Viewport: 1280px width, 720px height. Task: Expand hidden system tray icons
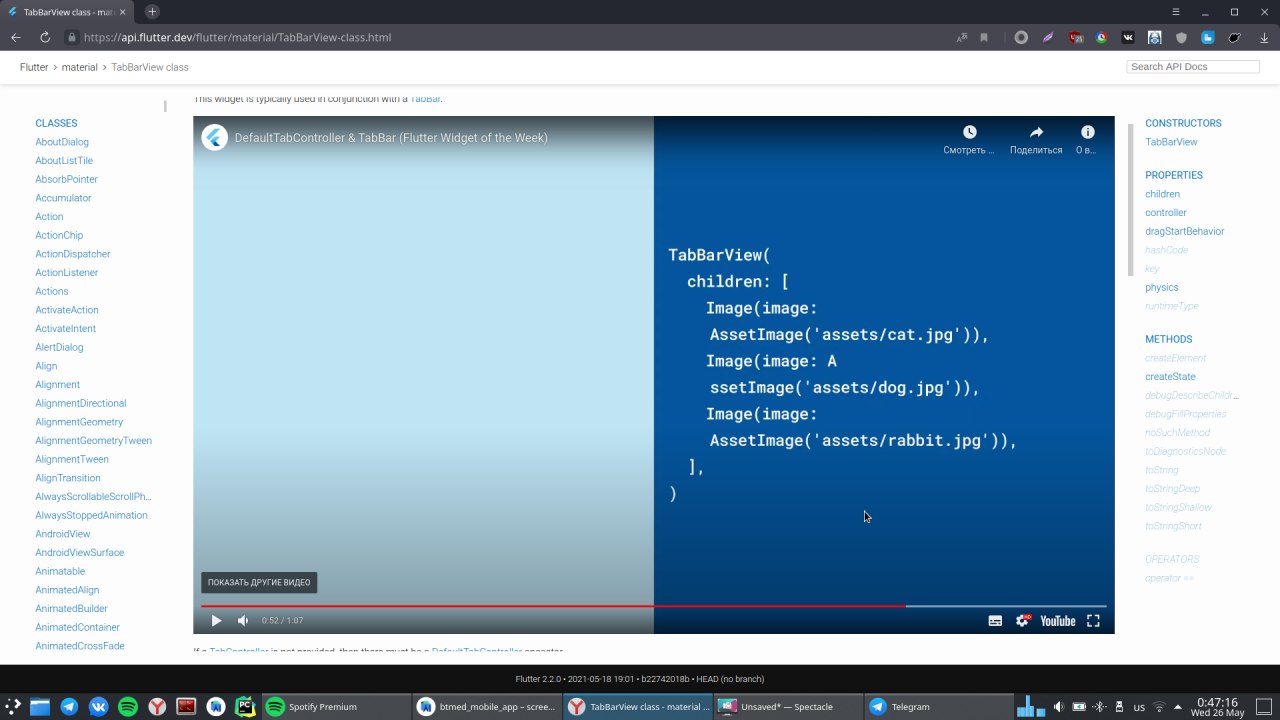click(1178, 707)
